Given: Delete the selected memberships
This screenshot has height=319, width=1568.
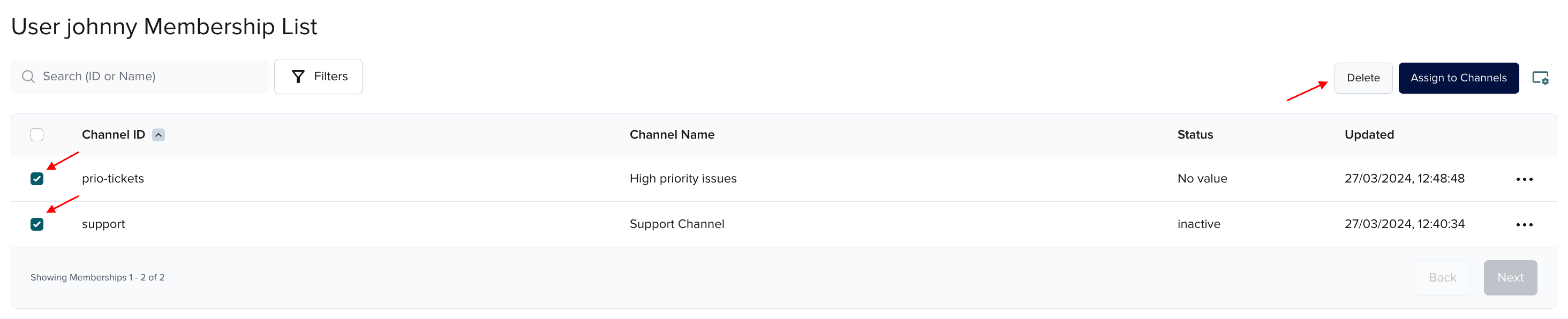Looking at the screenshot, I should click(x=1362, y=78).
